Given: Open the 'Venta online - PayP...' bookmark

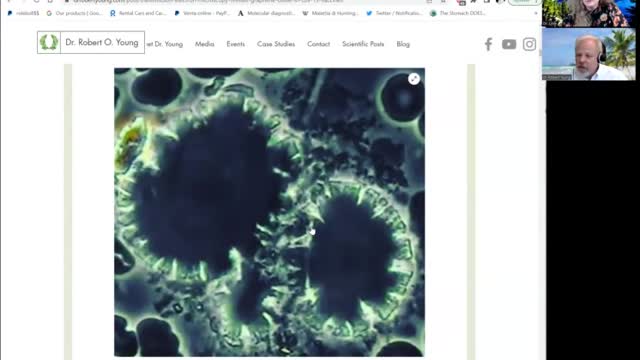Looking at the screenshot, I should click(x=202, y=13).
